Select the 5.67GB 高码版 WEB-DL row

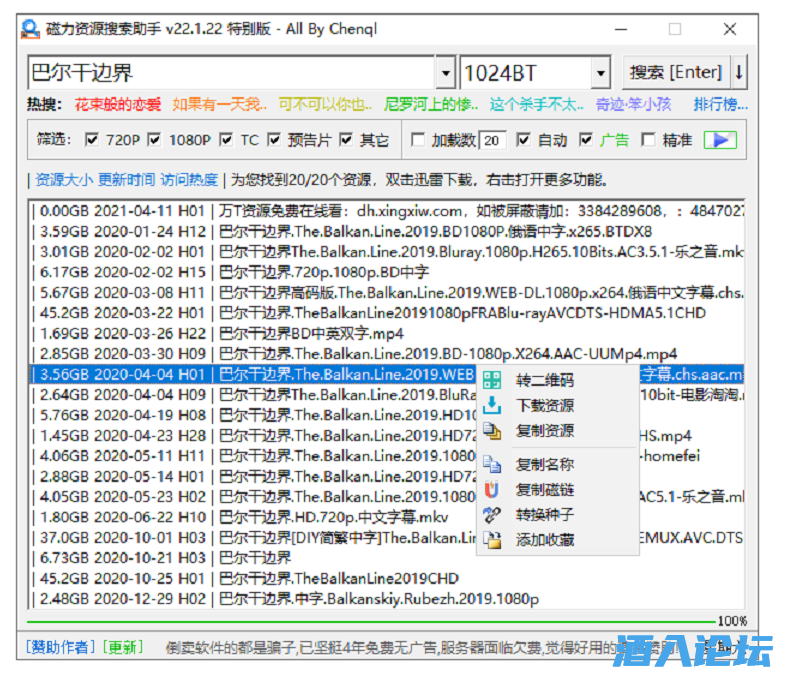point(386,293)
